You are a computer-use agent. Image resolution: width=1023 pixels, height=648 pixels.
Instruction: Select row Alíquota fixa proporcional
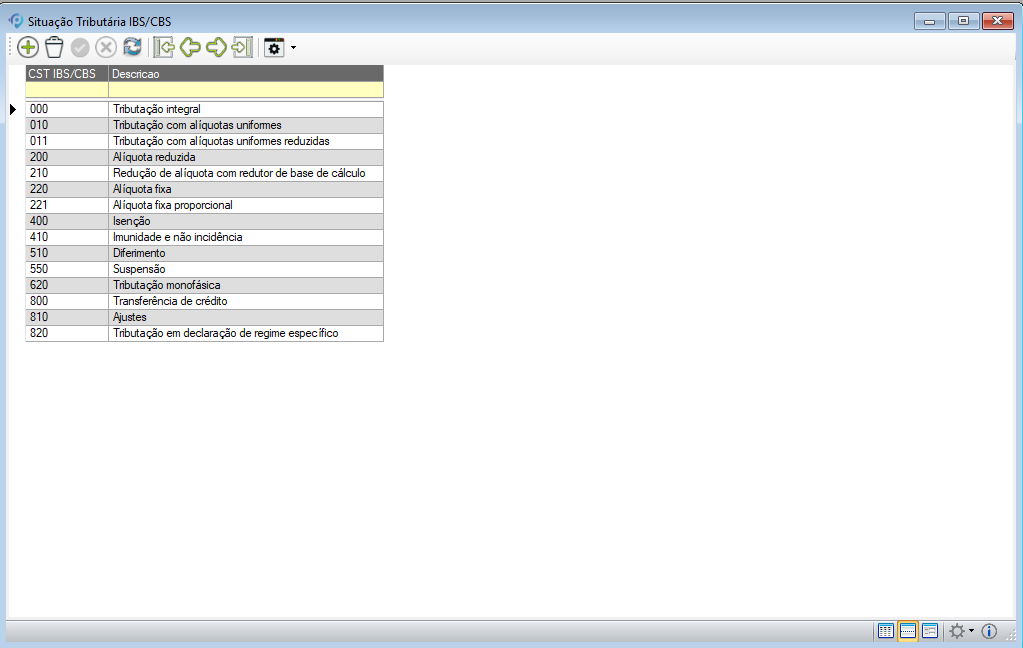204,205
